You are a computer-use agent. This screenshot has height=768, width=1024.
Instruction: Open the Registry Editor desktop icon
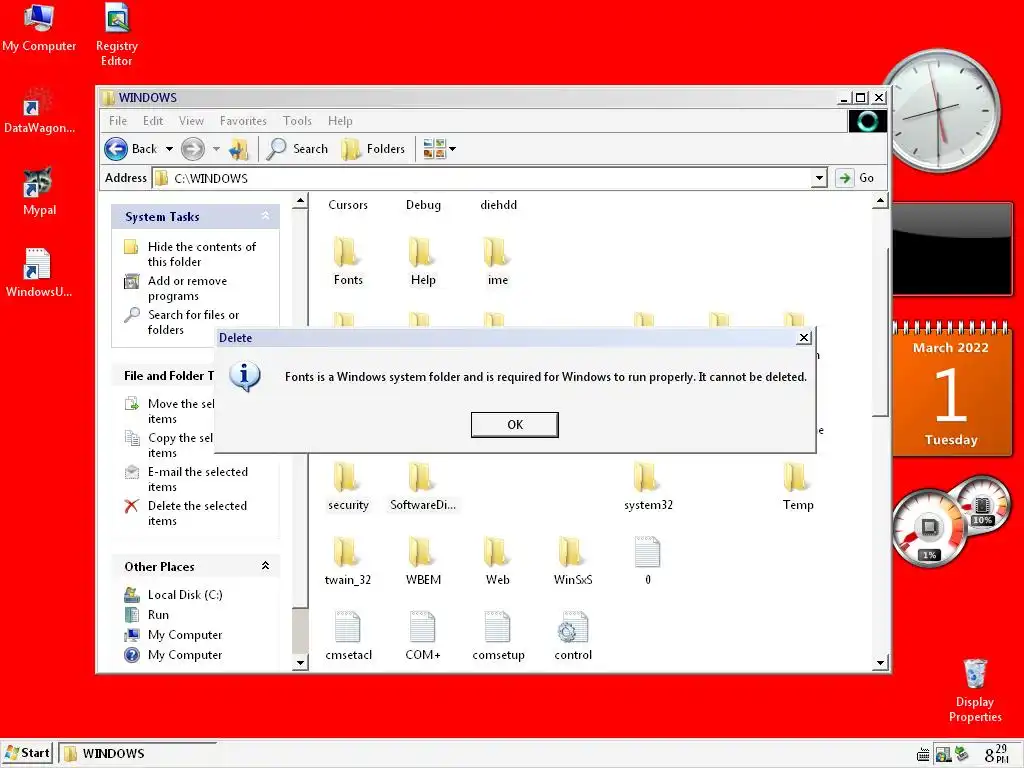(116, 35)
